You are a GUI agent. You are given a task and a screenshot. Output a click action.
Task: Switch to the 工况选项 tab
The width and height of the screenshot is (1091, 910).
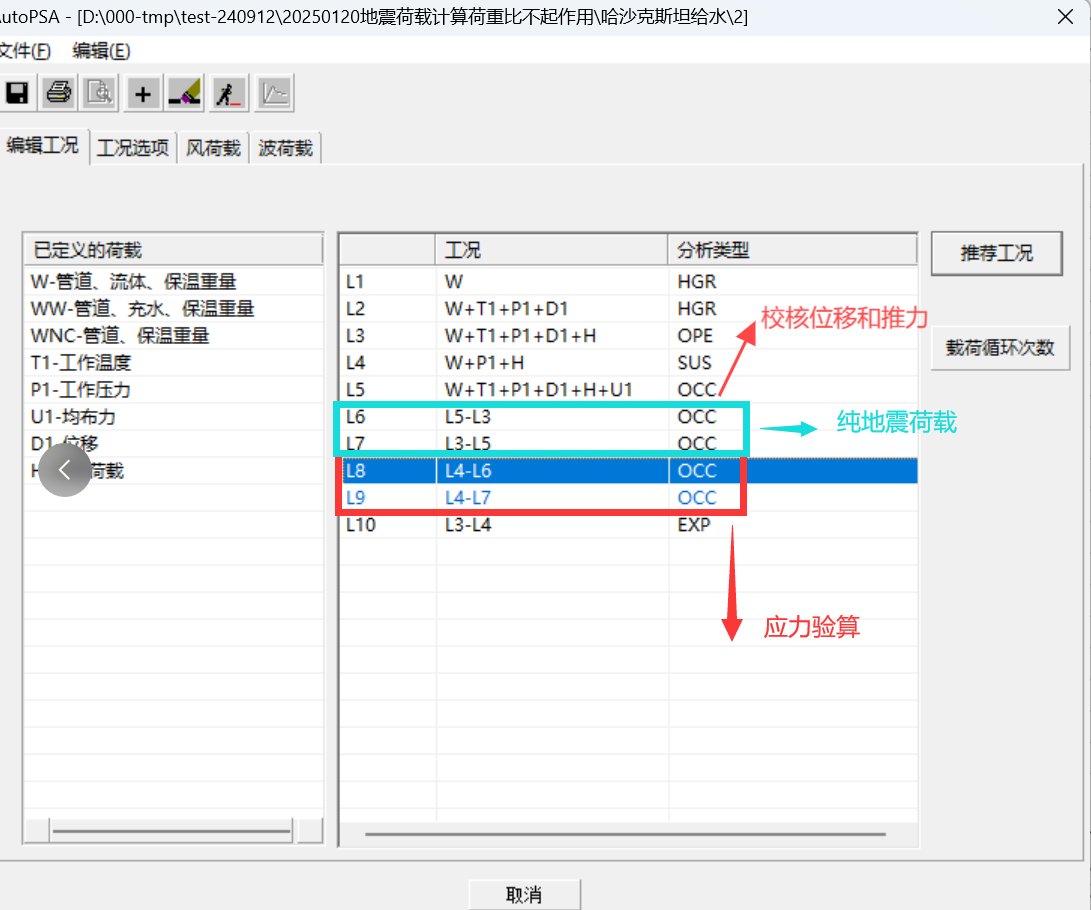tap(133, 148)
